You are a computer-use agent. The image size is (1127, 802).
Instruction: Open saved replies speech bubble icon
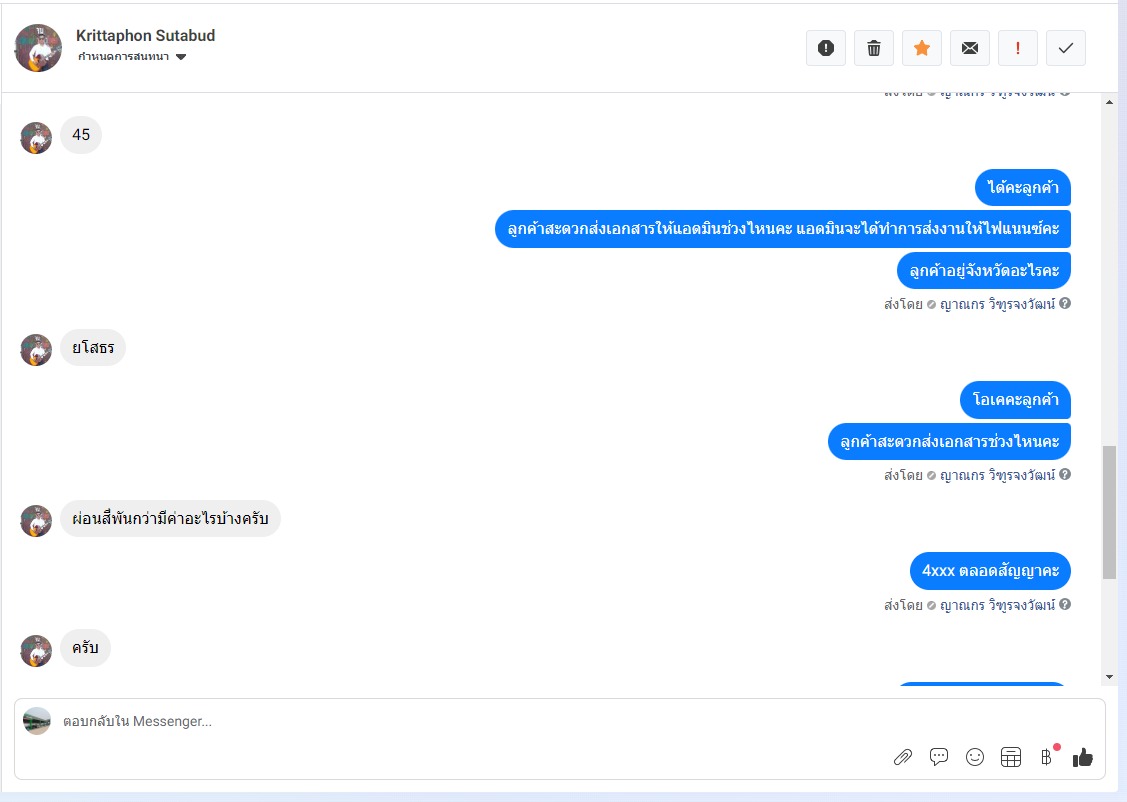tap(939, 757)
